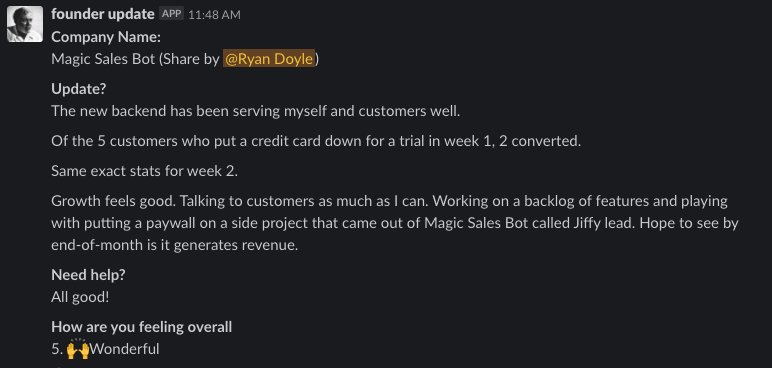Image resolution: width=772 pixels, height=368 pixels.
Task: Click the number 5 rating prefix
Action: [57, 349]
